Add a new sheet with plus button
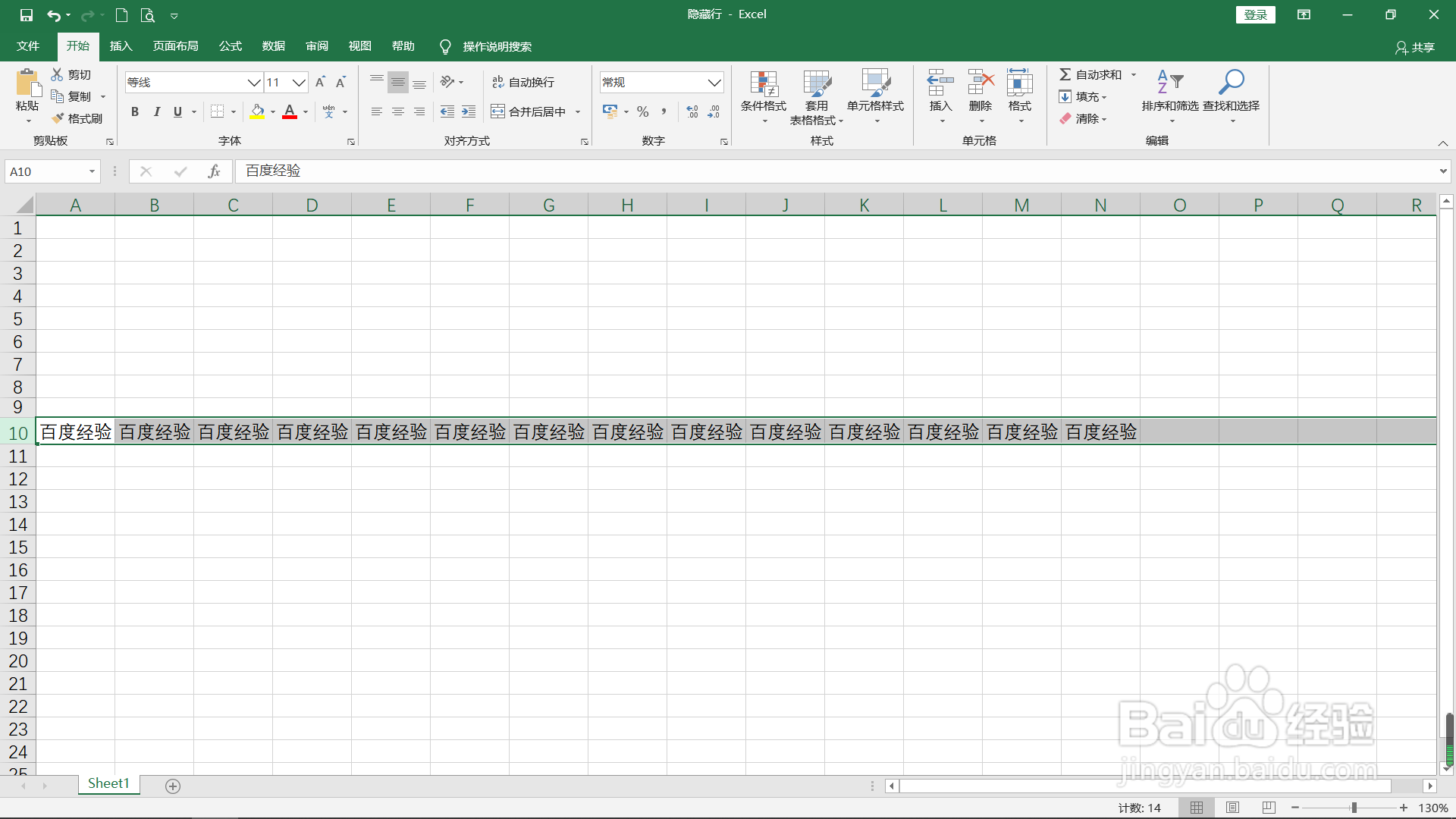 173,786
